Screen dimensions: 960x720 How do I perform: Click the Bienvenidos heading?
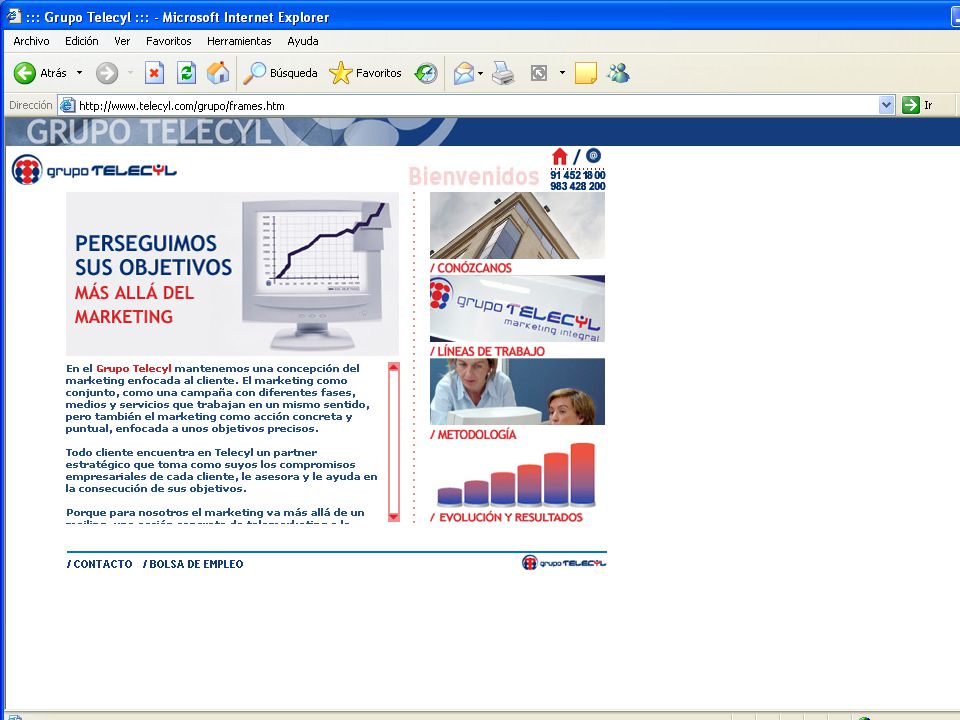pos(474,176)
